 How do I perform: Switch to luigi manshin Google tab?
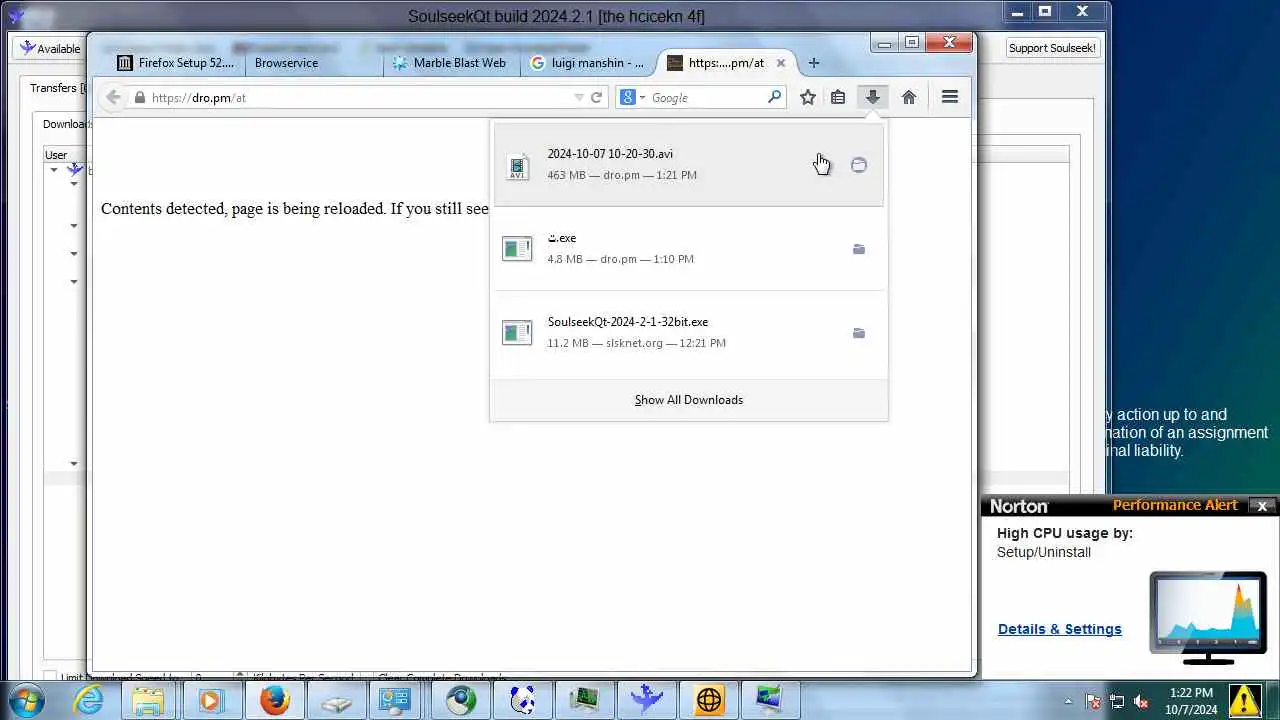[x=587, y=63]
